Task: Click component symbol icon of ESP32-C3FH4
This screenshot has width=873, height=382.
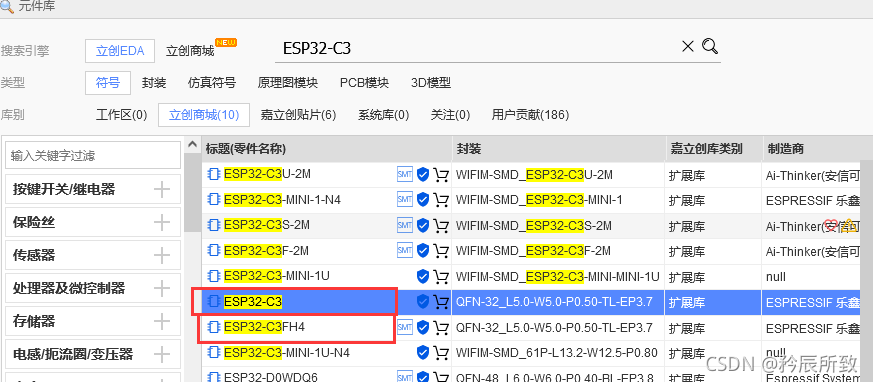Action: tap(213, 327)
